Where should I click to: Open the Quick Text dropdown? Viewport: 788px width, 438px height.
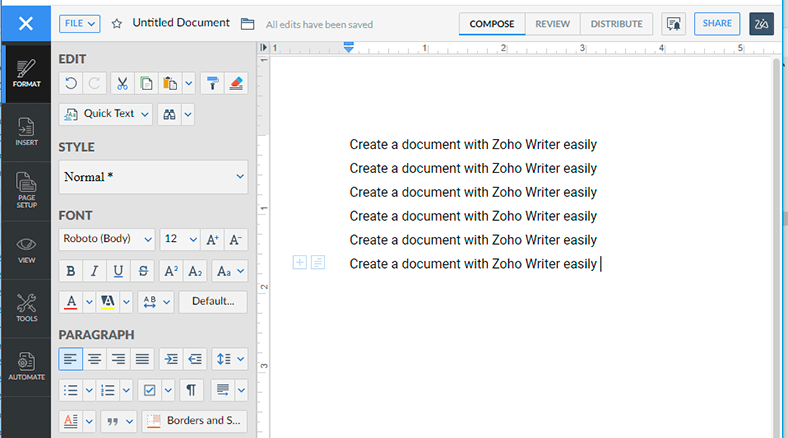coord(106,114)
